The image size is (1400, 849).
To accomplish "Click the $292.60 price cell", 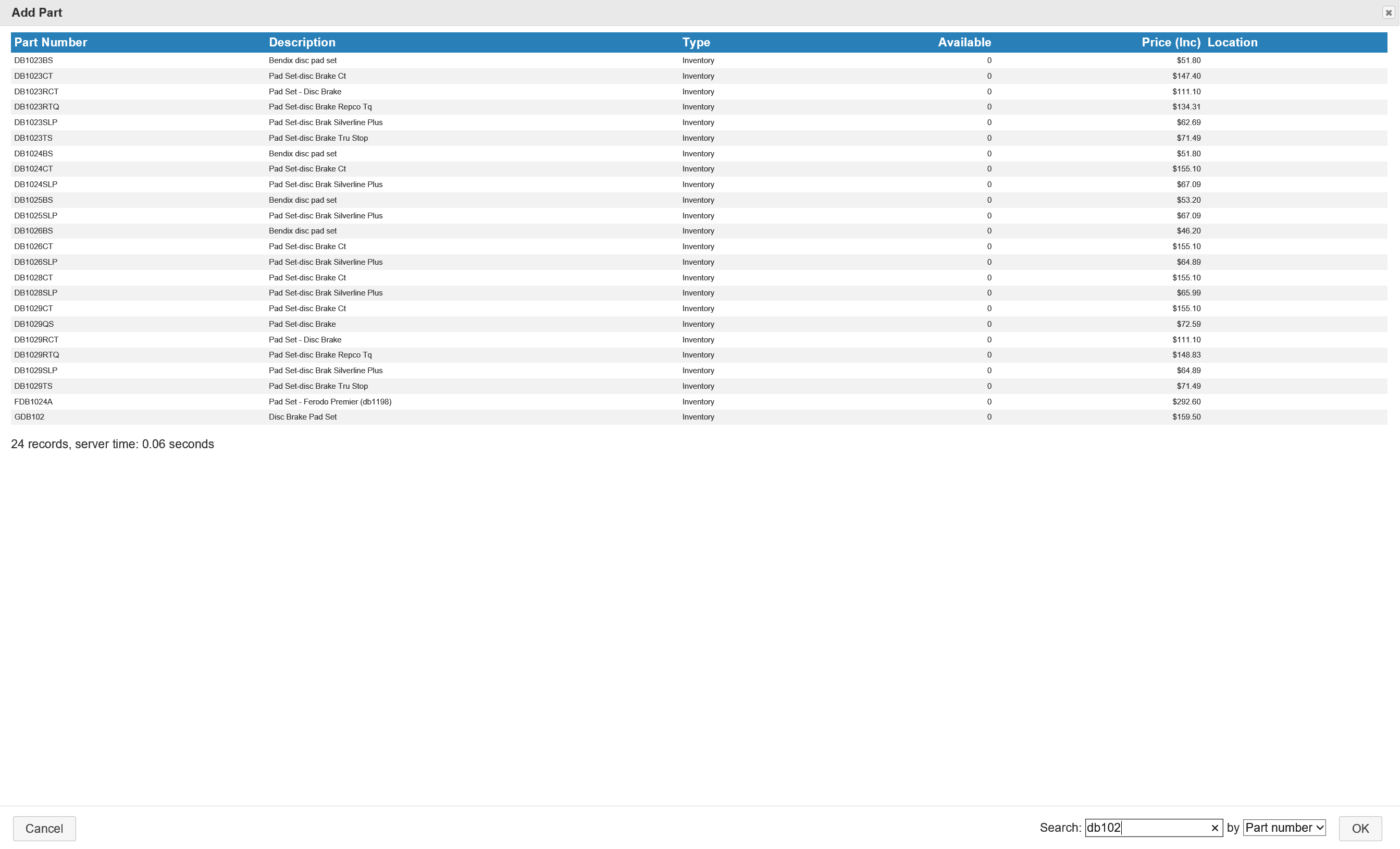I will (1186, 402).
